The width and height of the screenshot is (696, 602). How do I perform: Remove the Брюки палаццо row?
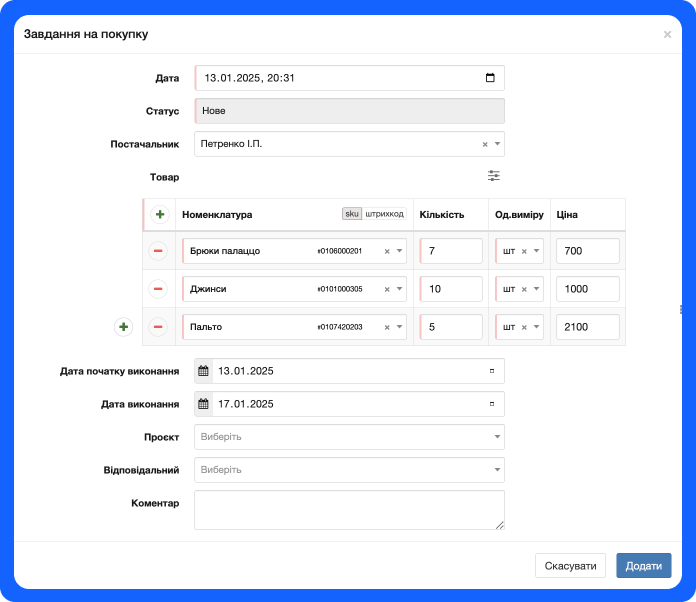(x=158, y=251)
